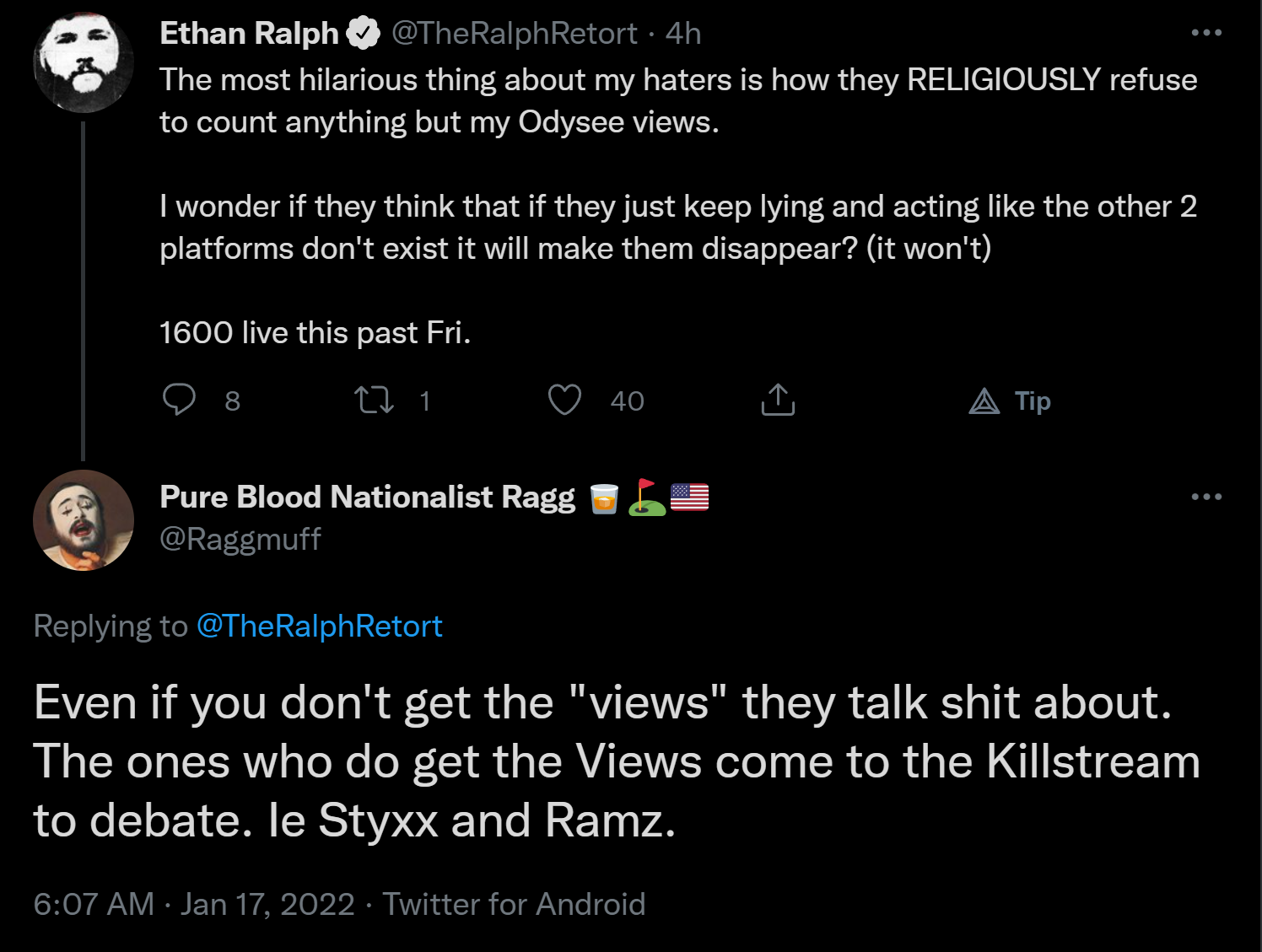Image resolution: width=1262 pixels, height=952 pixels.
Task: Click the 4h timestamp on the tweet
Action: pos(683,34)
